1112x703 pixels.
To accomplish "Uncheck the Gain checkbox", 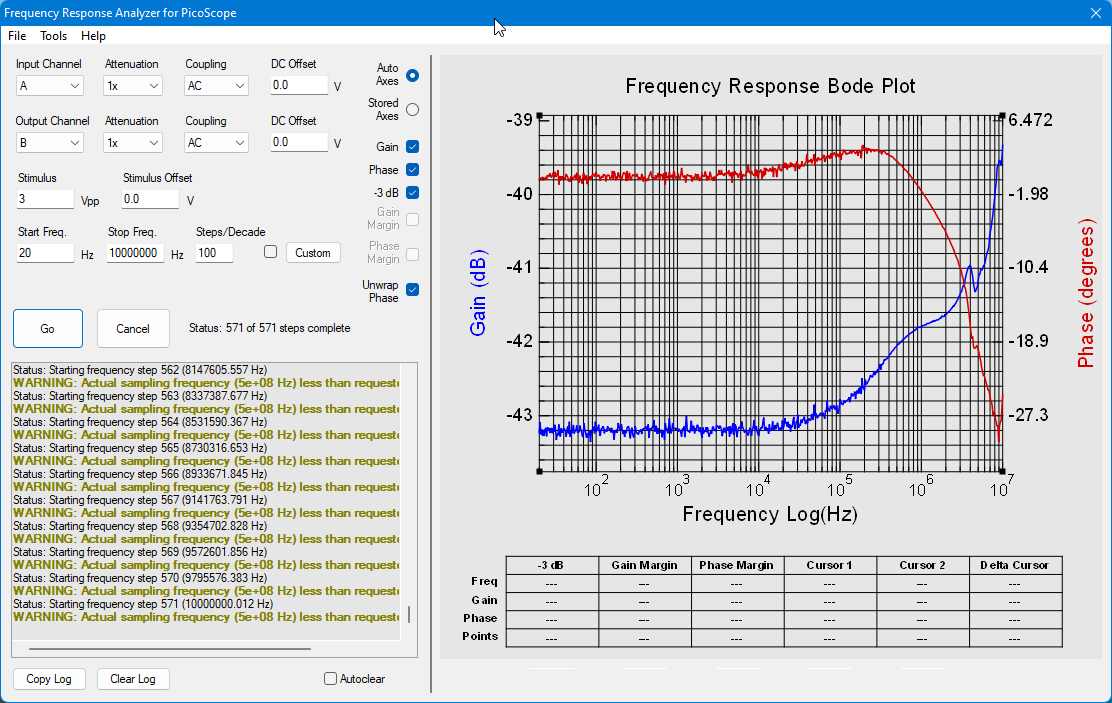I will [x=412, y=147].
